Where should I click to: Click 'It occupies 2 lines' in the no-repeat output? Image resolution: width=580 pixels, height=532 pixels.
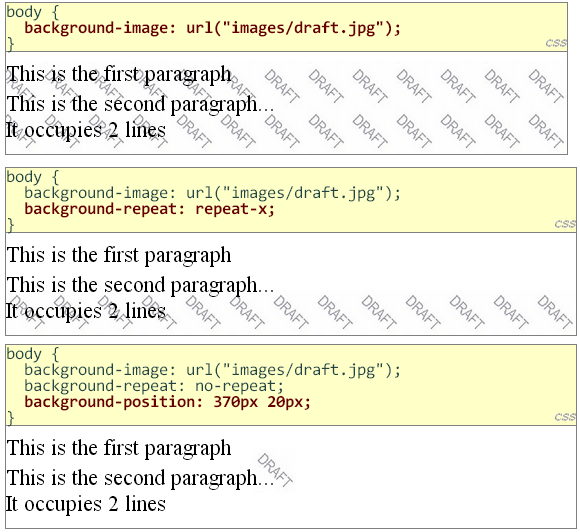(x=85, y=504)
